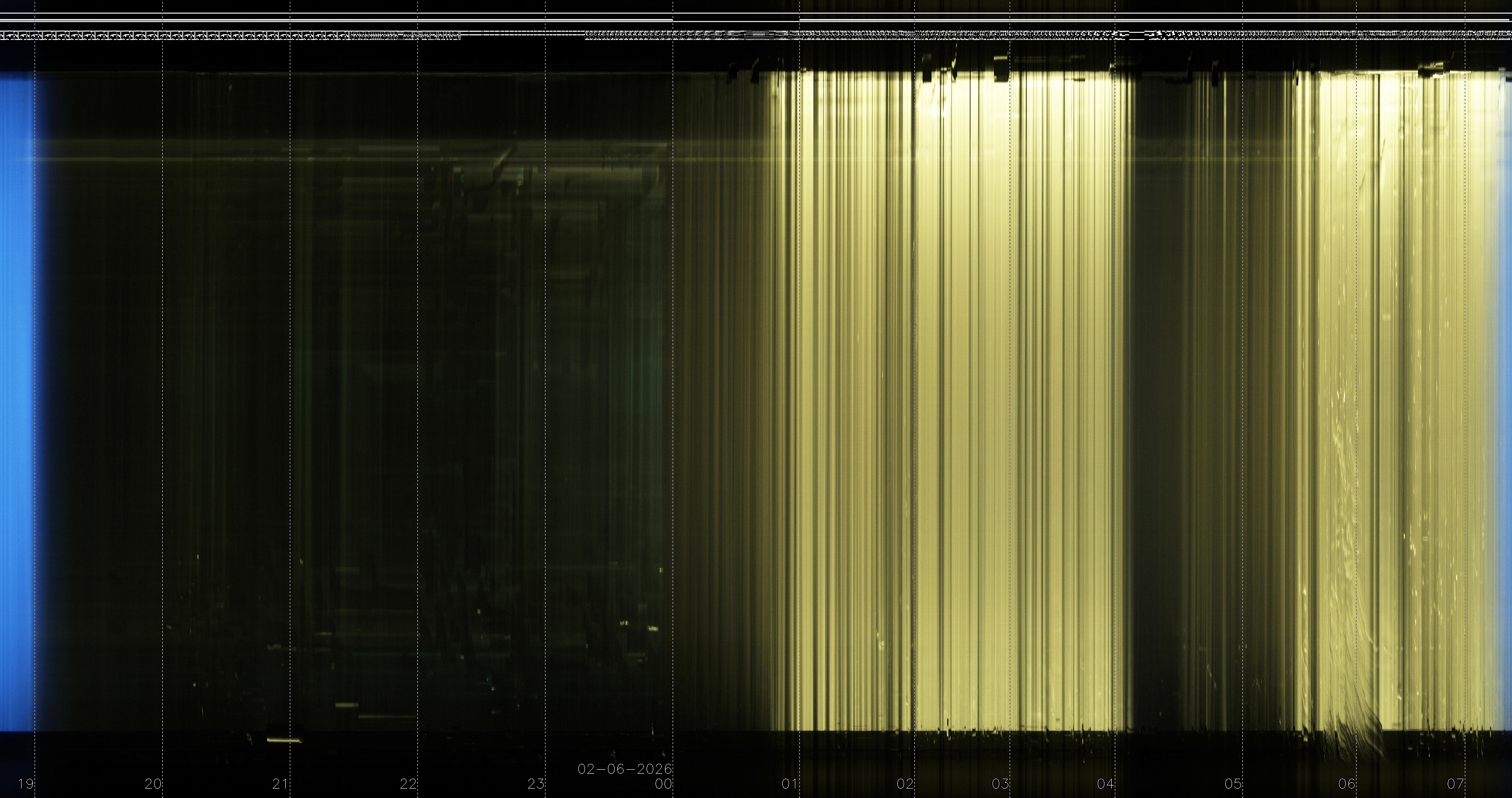Click the 00 midnight hour label
This screenshot has height=798, width=1512.
coord(664,783)
